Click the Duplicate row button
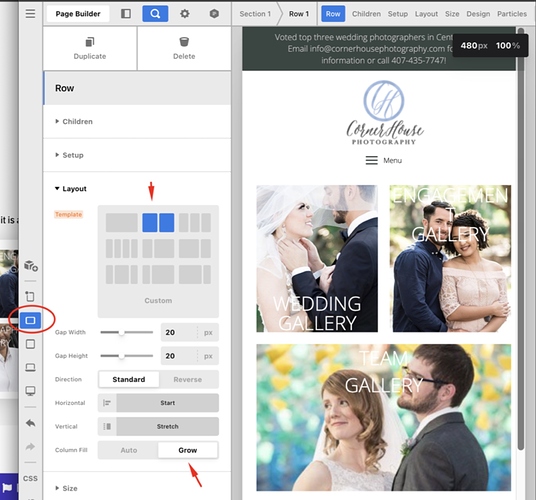This screenshot has width=536, height=500. click(90, 49)
